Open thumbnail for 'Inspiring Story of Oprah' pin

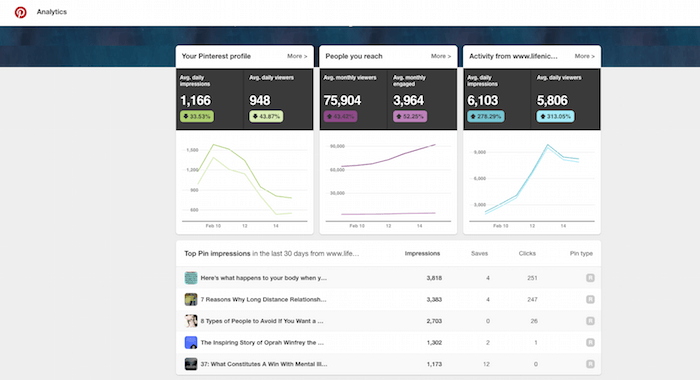pyautogui.click(x=191, y=342)
